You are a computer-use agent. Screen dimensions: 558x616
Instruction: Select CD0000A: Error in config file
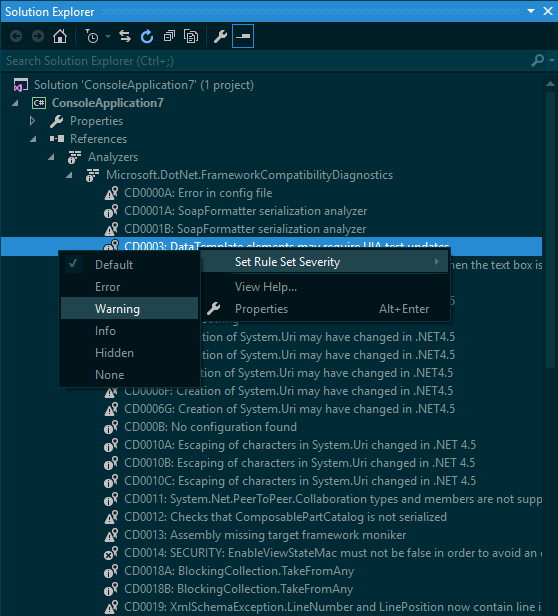click(198, 193)
